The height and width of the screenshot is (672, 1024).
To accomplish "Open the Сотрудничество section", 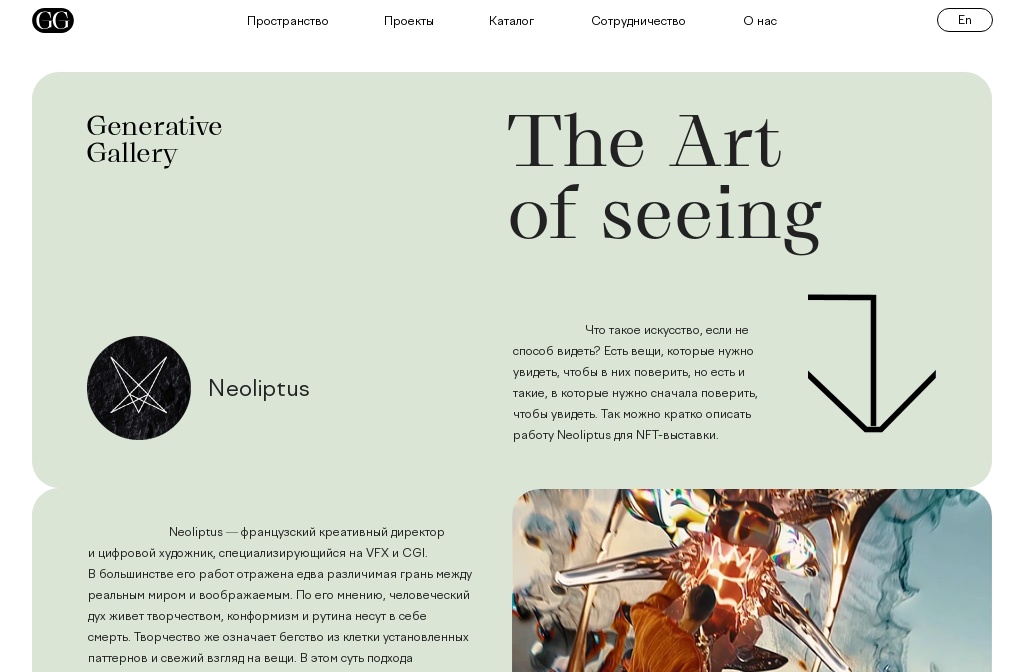I will (638, 21).
